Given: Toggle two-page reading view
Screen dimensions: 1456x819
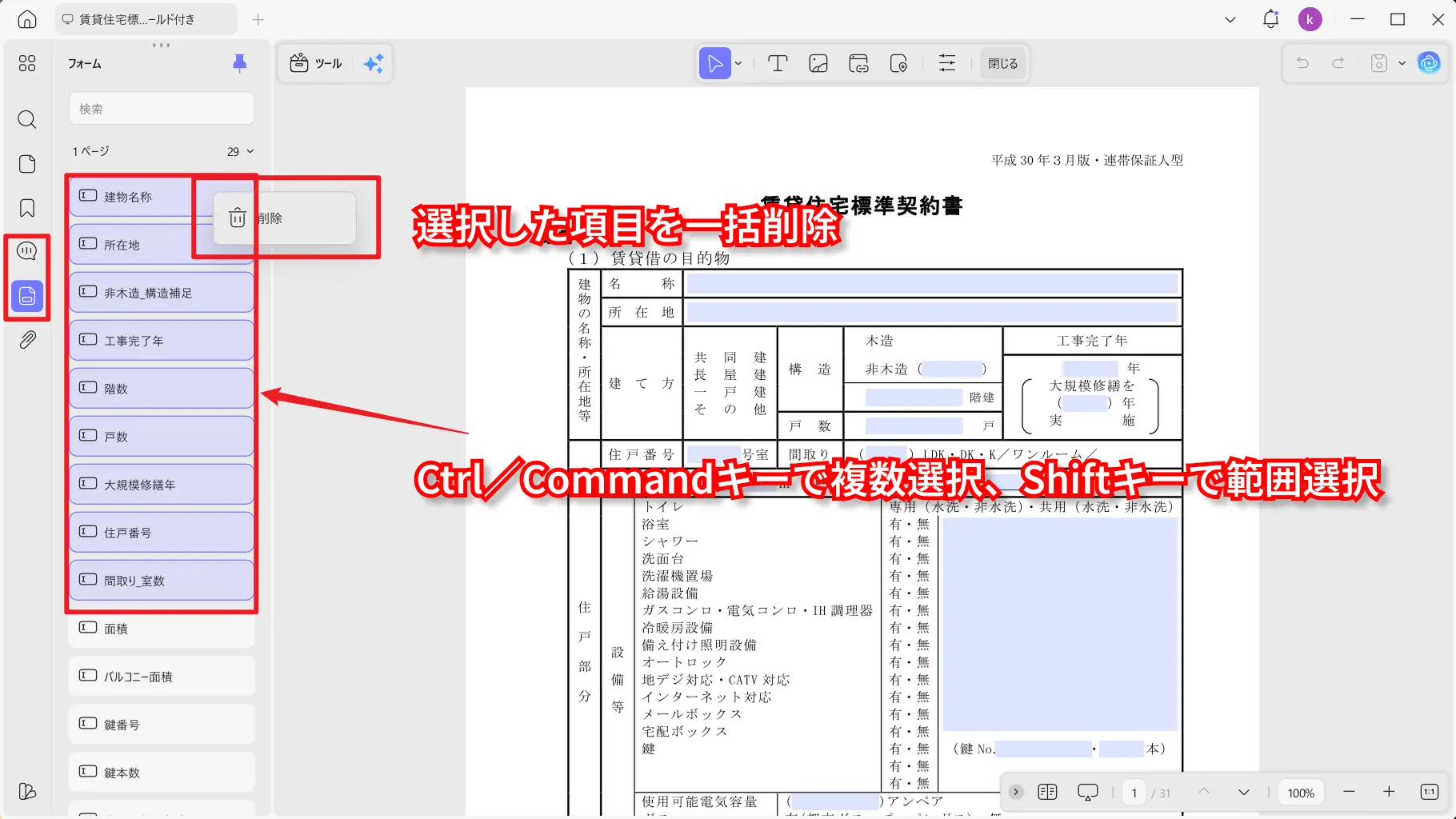Looking at the screenshot, I should click(x=1047, y=792).
